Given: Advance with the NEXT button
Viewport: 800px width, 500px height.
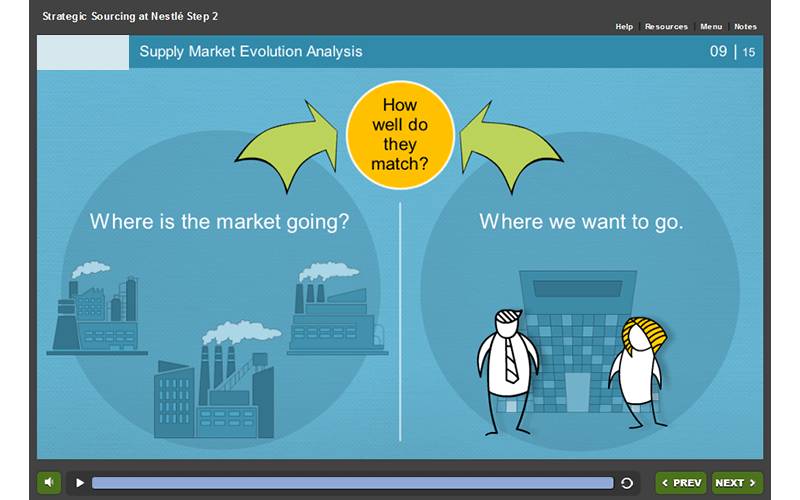Looking at the screenshot, I should pyautogui.click(x=736, y=483).
